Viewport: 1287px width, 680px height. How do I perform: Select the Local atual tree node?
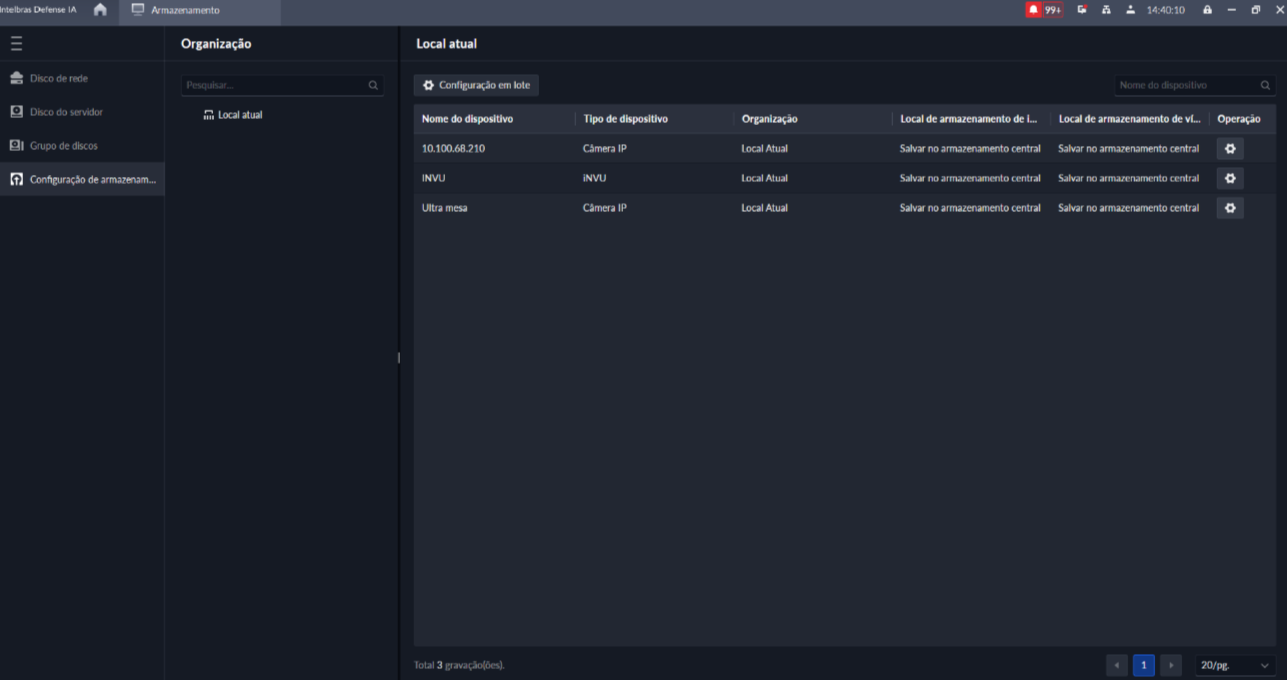[x=239, y=115]
